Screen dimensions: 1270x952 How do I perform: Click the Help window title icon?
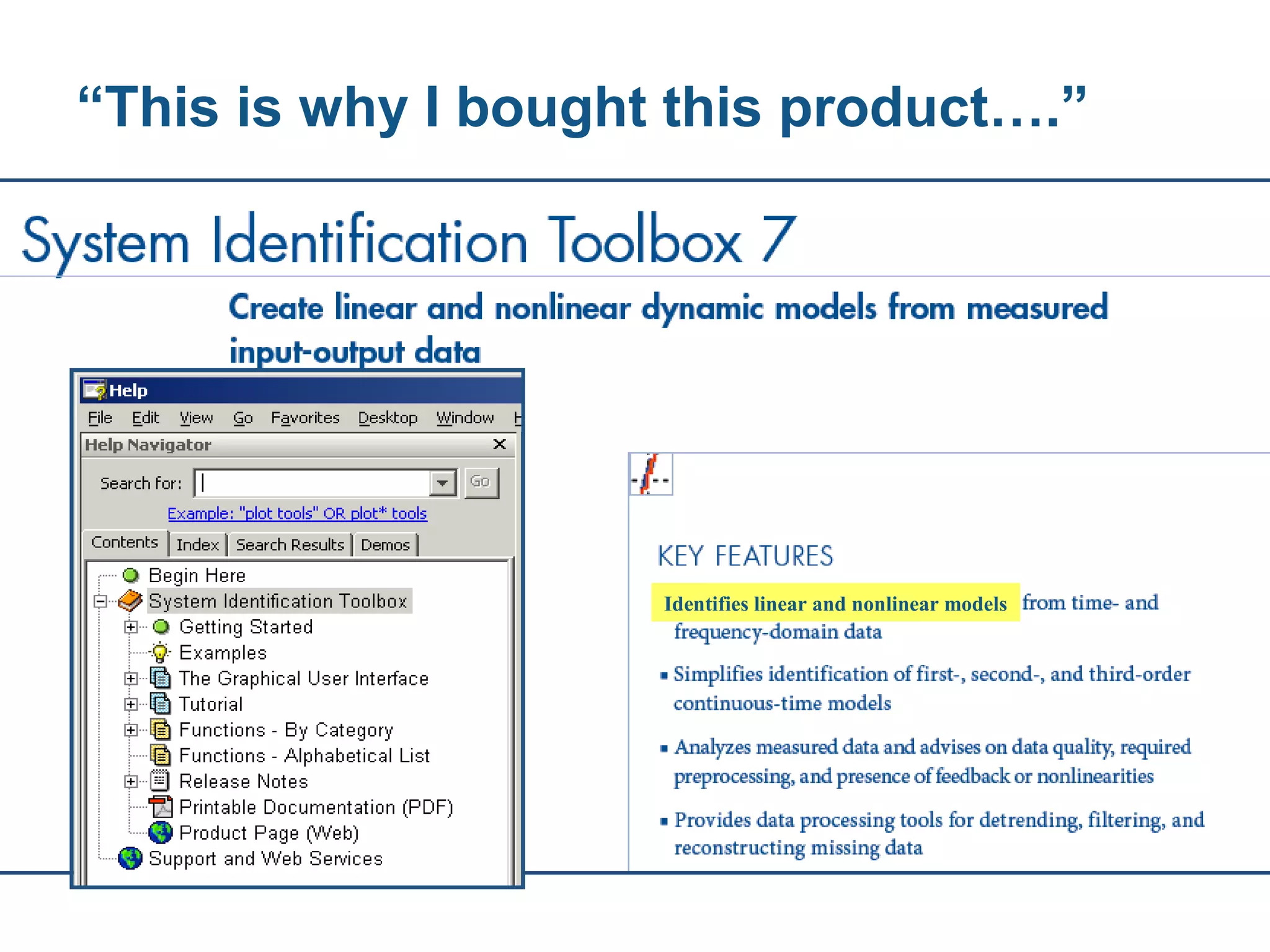[94, 390]
